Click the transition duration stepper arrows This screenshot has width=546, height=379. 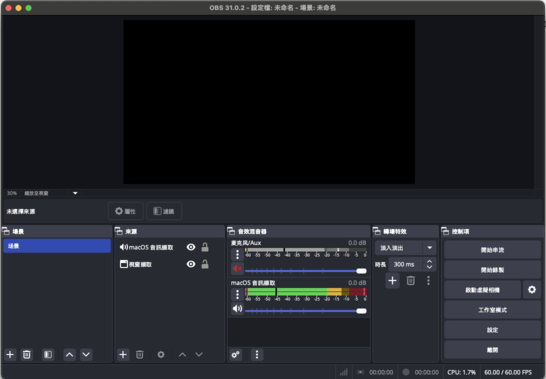coord(429,264)
